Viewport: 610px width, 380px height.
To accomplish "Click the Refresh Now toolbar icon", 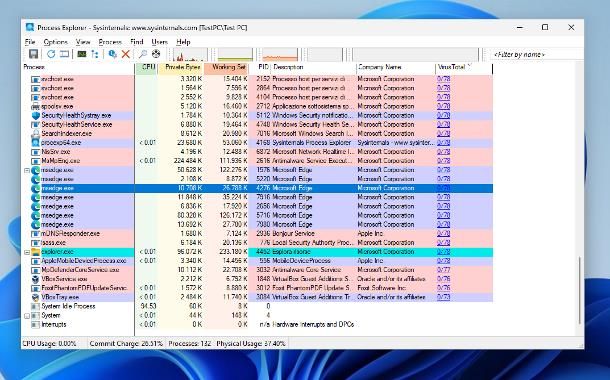I will (x=51, y=54).
